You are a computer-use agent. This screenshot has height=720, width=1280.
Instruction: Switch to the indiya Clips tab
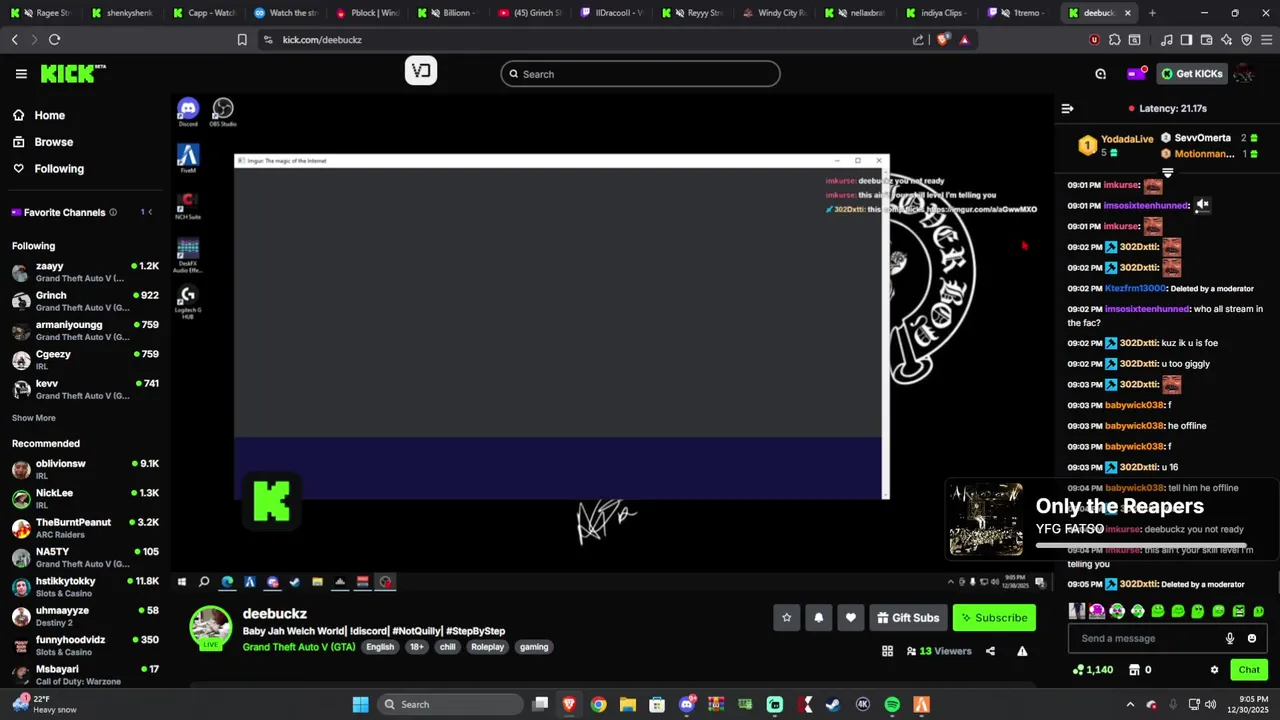tap(936, 13)
